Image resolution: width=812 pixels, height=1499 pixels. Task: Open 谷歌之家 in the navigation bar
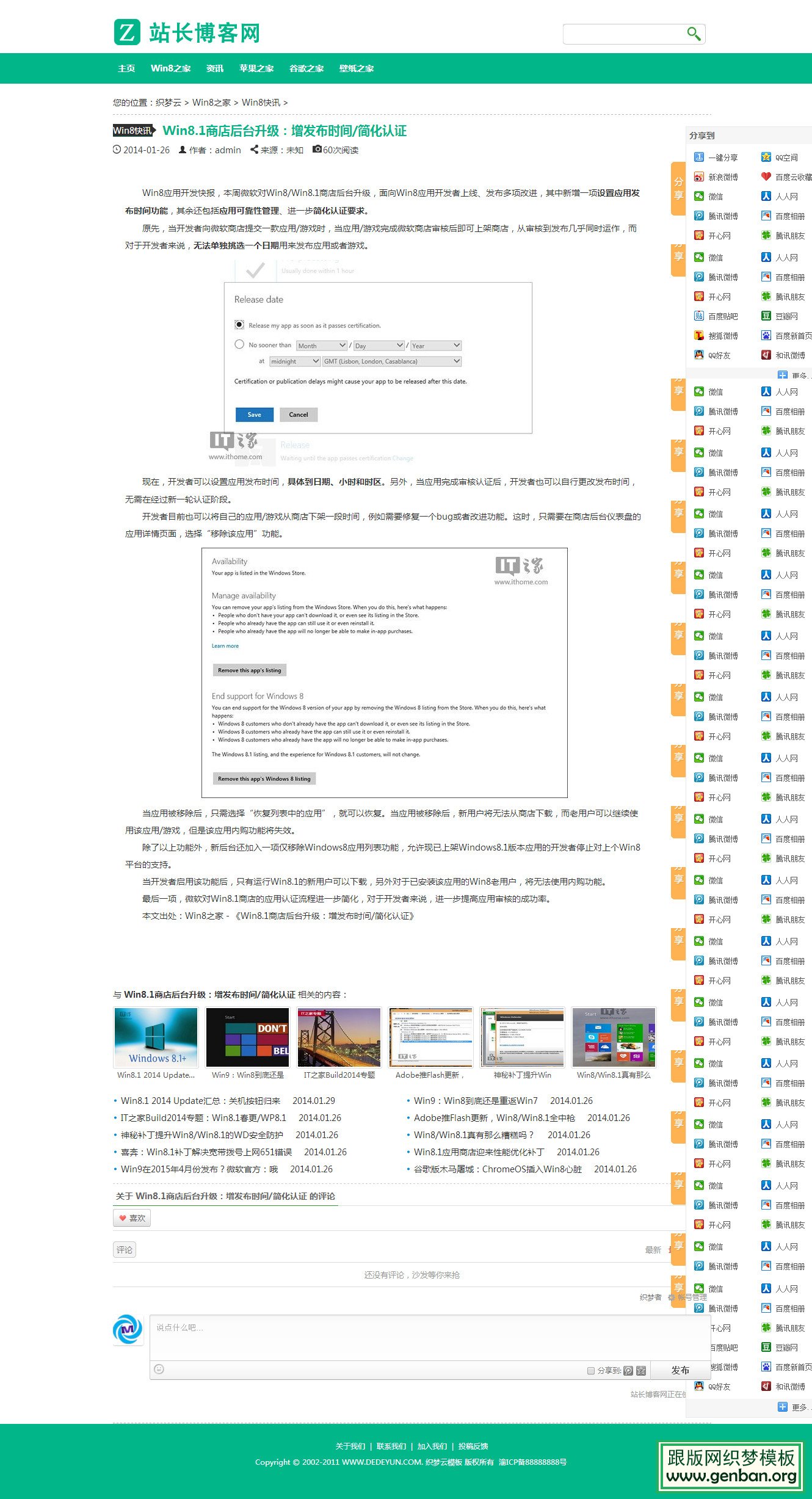coord(306,68)
